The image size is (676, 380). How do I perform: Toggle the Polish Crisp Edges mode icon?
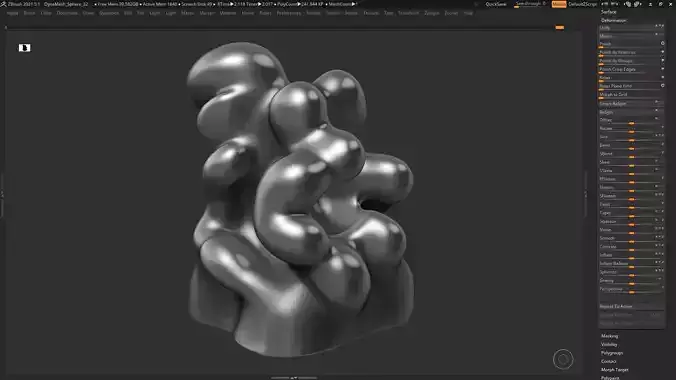663,69
